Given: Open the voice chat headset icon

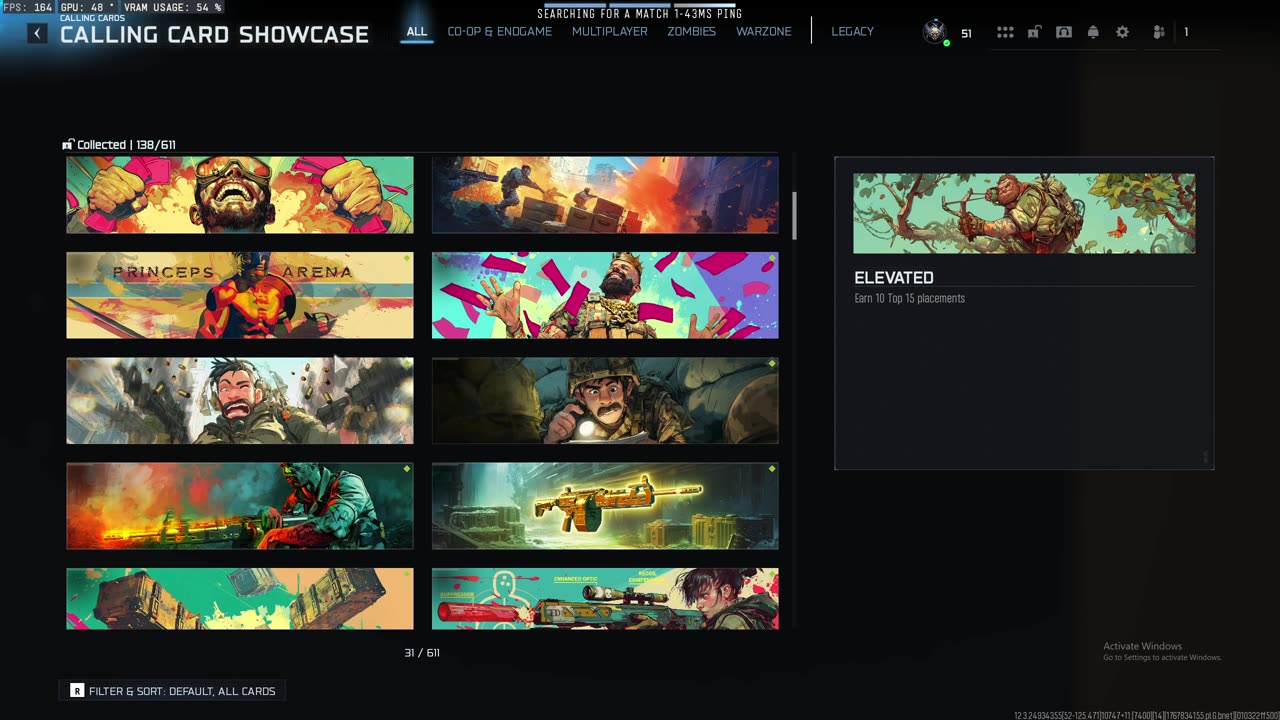Looking at the screenshot, I should pos(1064,32).
